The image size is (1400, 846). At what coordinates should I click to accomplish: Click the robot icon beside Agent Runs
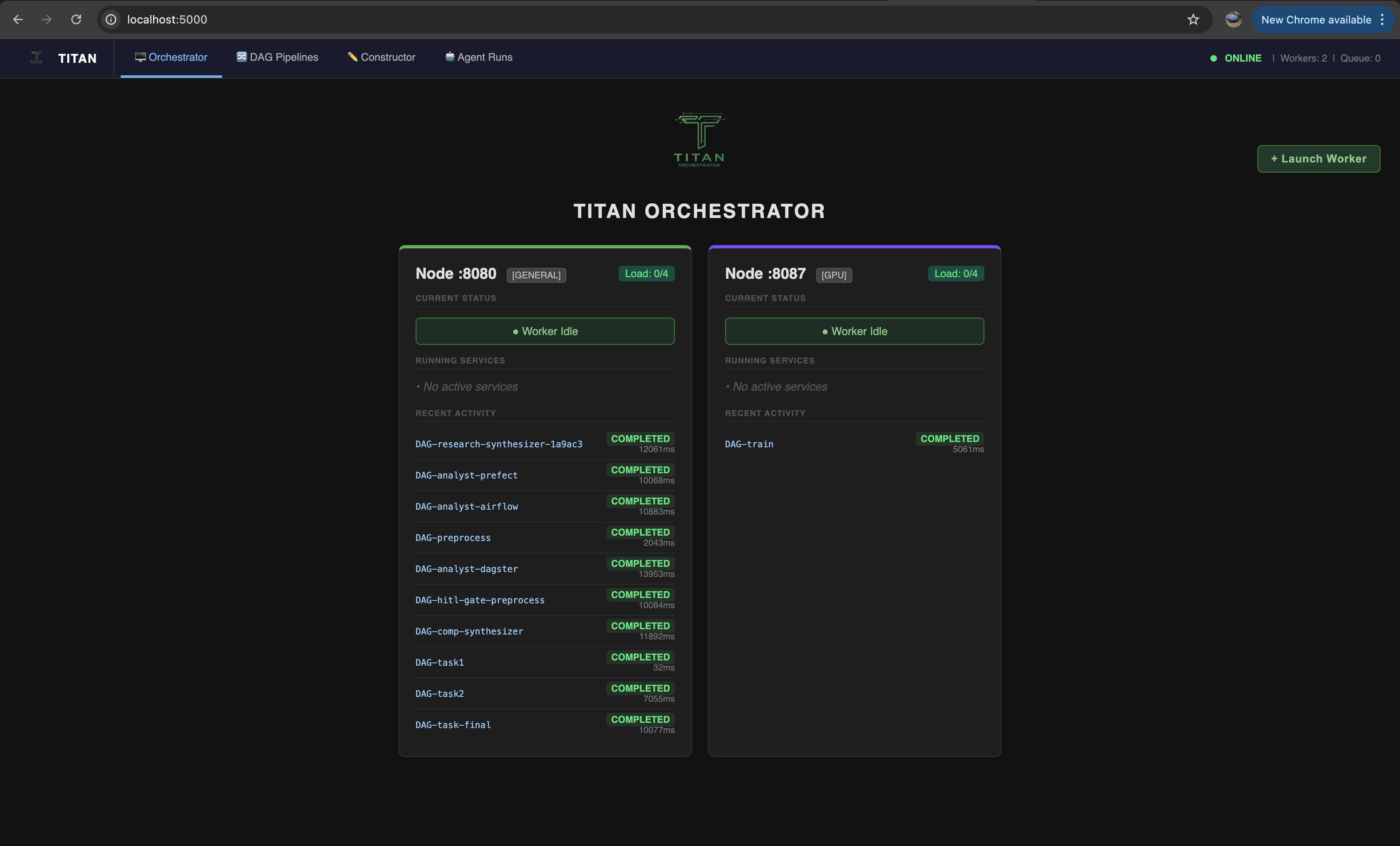pyautogui.click(x=449, y=57)
